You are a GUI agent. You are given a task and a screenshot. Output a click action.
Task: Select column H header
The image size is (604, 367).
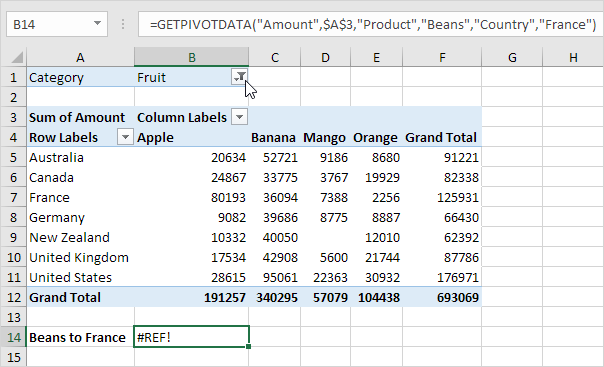tap(573, 57)
